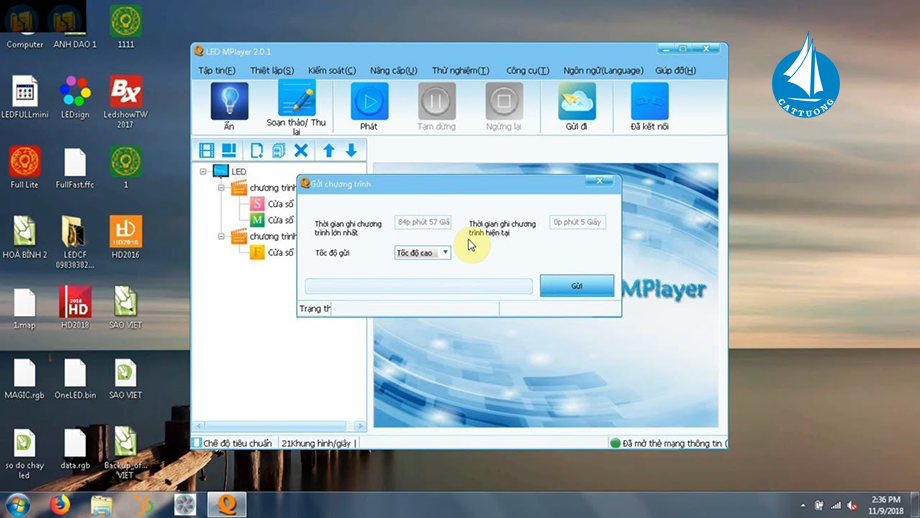Open the Ngôn ngữ(Language) menu

(x=603, y=70)
